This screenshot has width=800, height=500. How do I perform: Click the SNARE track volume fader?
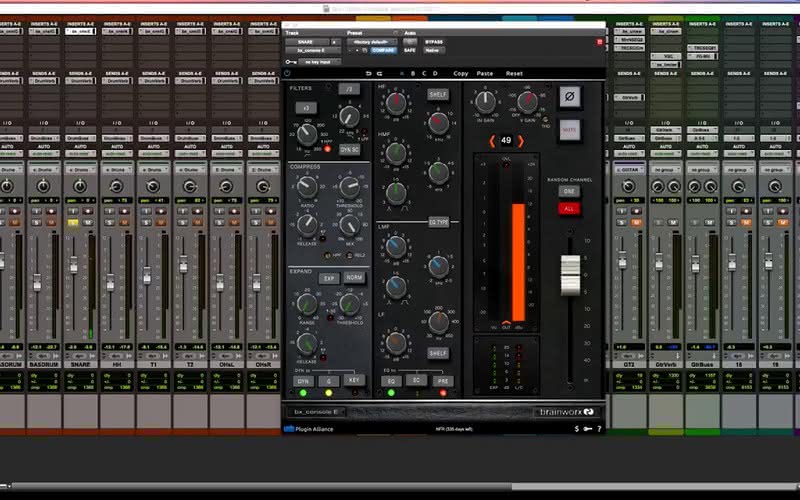tap(73, 264)
